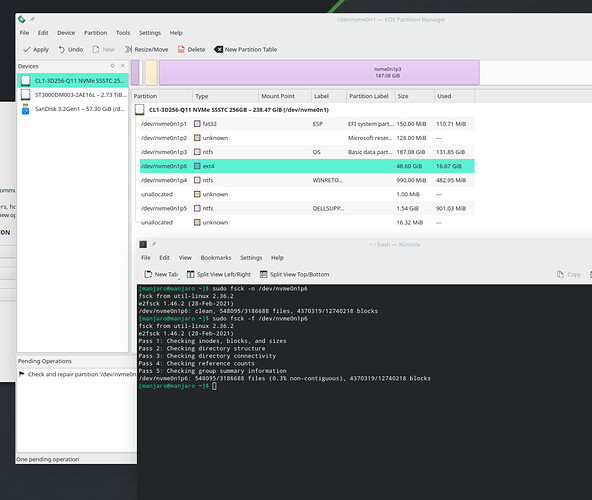Open the Konsole View menu
The image size is (592, 500).
coord(185,258)
